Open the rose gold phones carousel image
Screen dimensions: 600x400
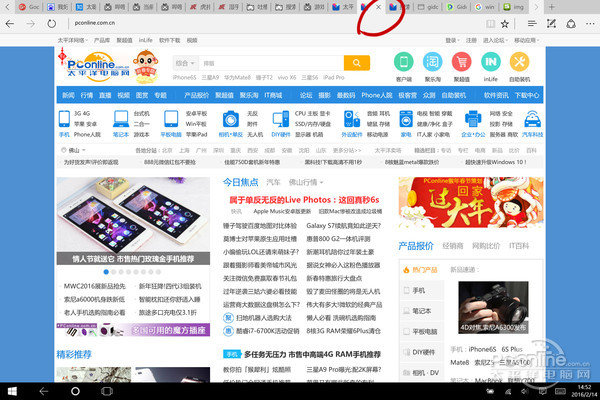pyautogui.click(x=133, y=220)
